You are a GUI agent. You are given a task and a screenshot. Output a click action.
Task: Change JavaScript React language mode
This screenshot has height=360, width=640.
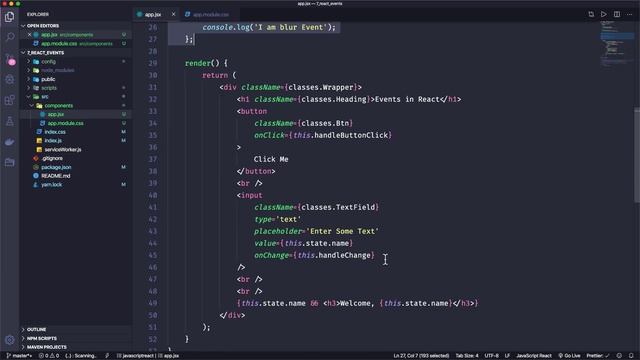click(x=533, y=356)
